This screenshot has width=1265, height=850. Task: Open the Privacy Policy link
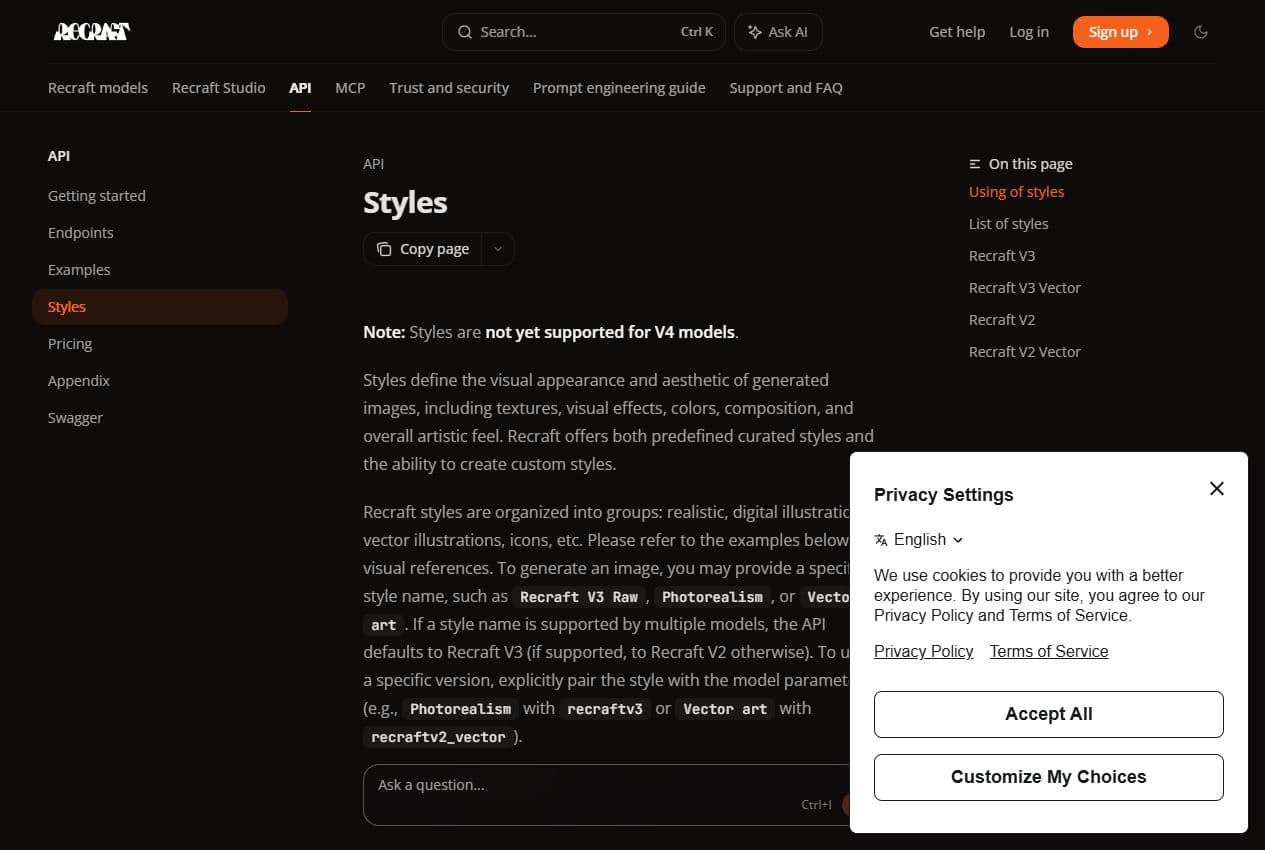click(924, 651)
